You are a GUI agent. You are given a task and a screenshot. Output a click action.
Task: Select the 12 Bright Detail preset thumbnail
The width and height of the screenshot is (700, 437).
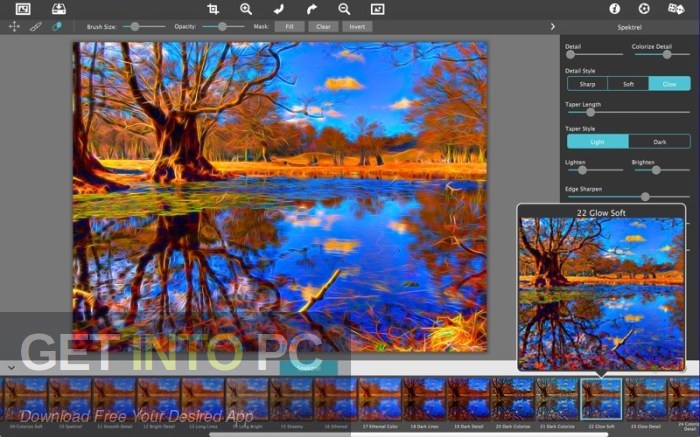pyautogui.click(x=158, y=399)
